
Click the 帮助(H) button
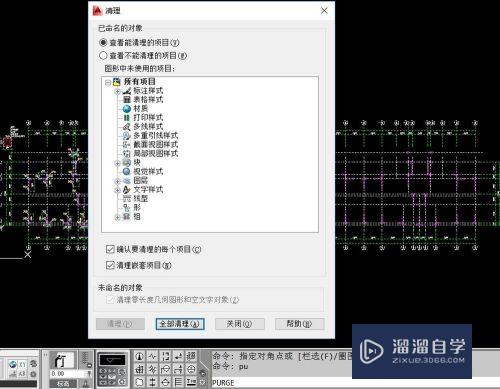click(299, 324)
